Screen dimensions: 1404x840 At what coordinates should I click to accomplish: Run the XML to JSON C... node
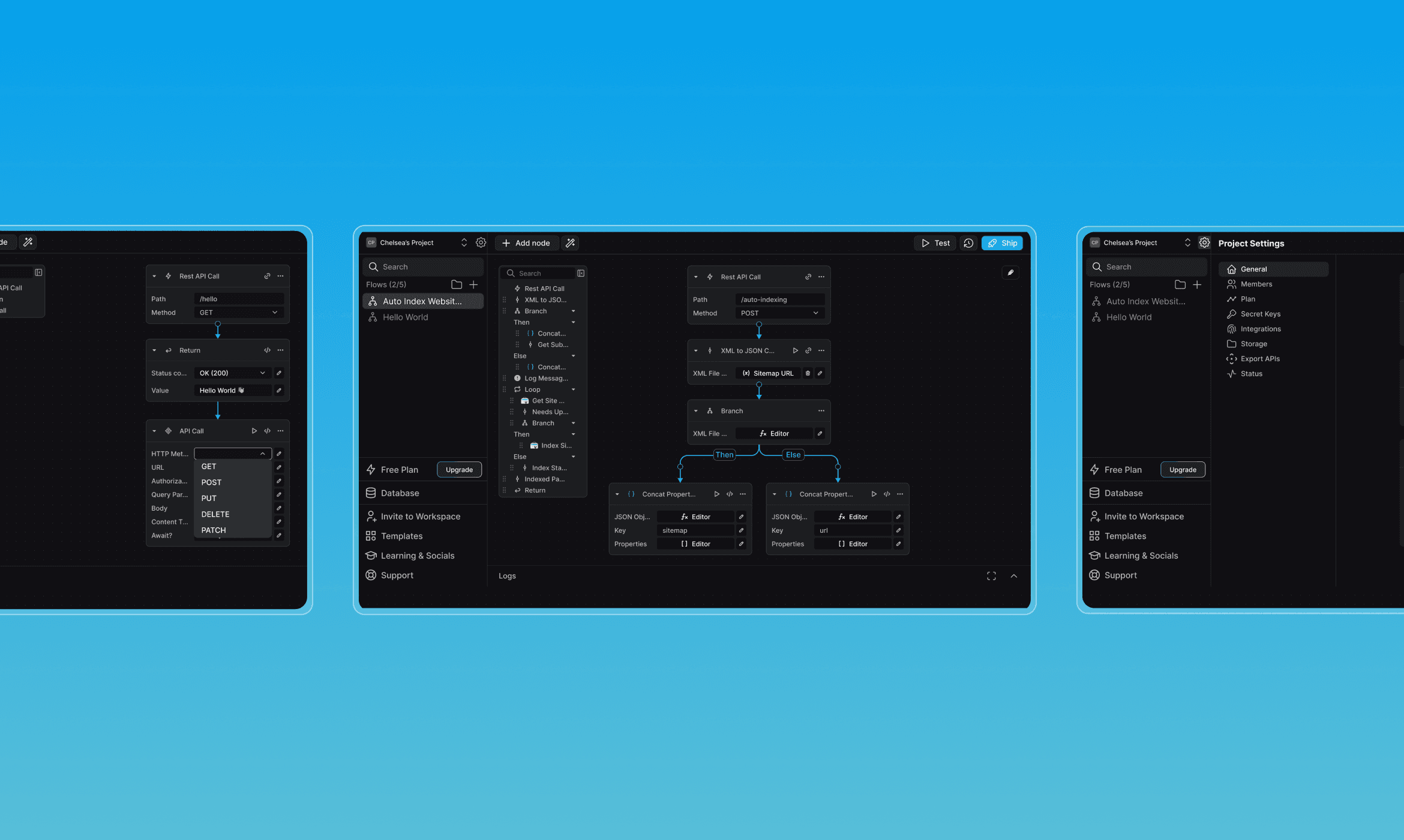(795, 350)
